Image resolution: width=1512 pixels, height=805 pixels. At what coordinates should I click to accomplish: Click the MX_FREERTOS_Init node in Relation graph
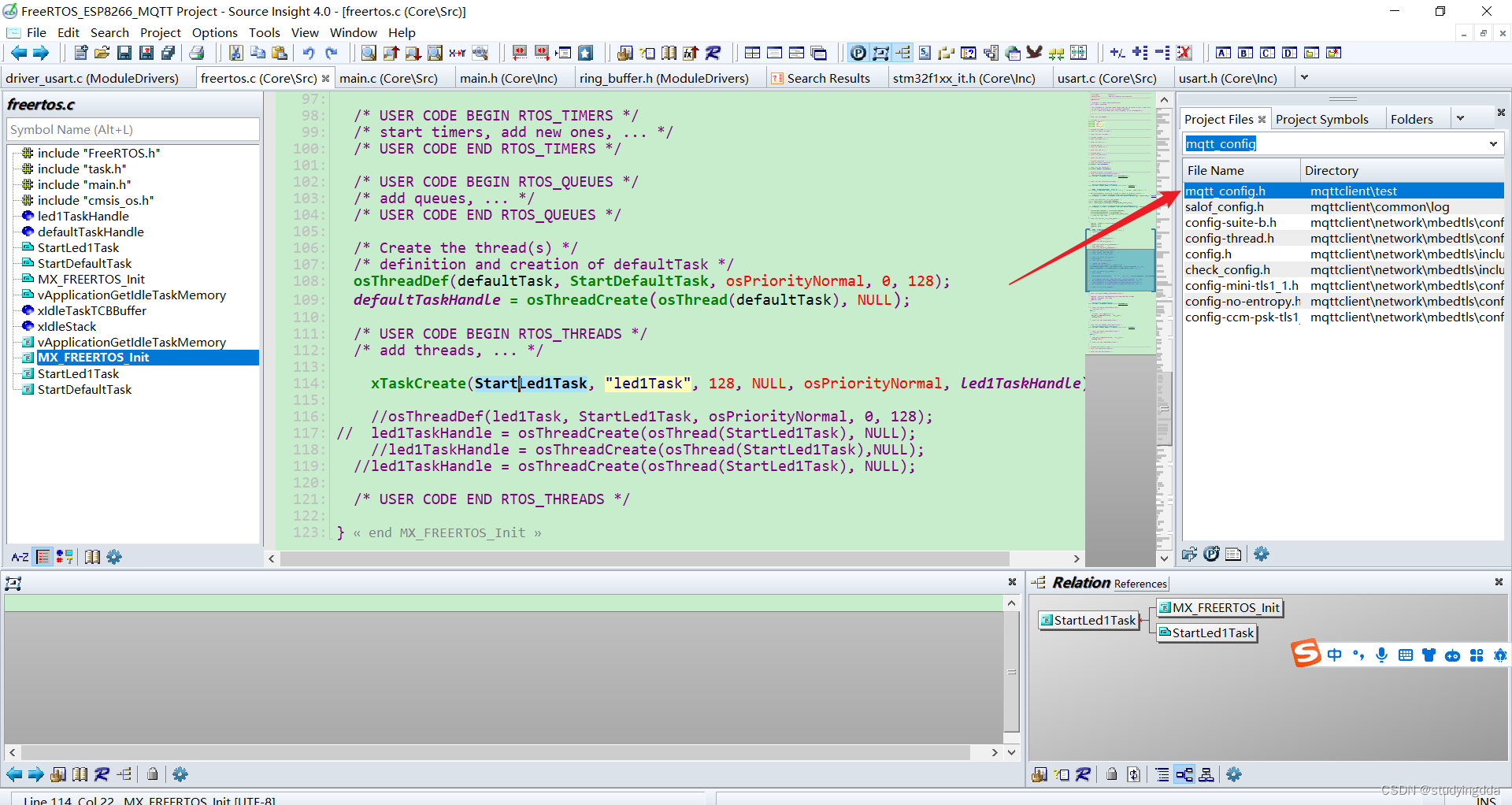point(1220,607)
